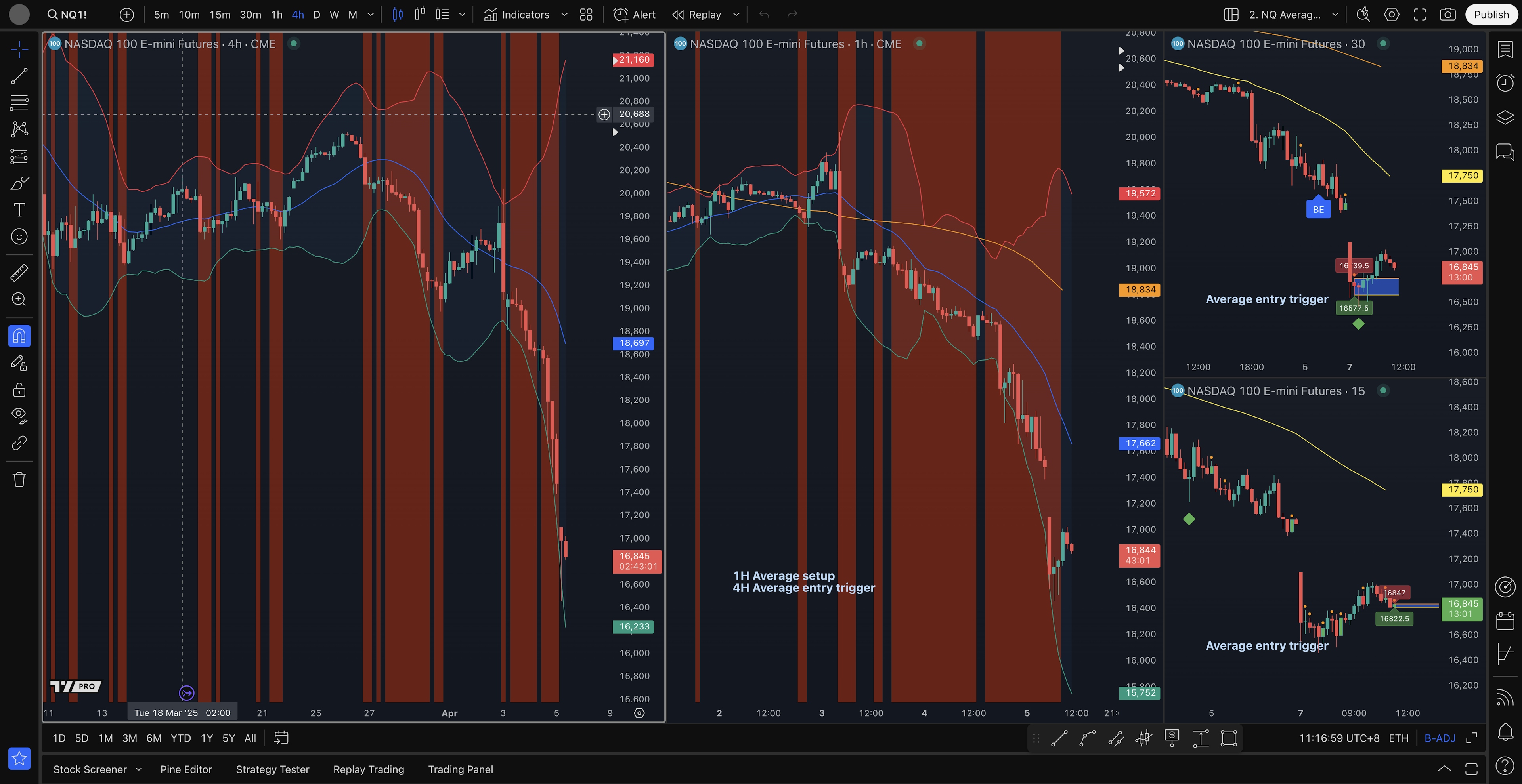This screenshot has width=1522, height=784.
Task: Expand the NQ Average layout name dropdown
Action: tap(1335, 15)
